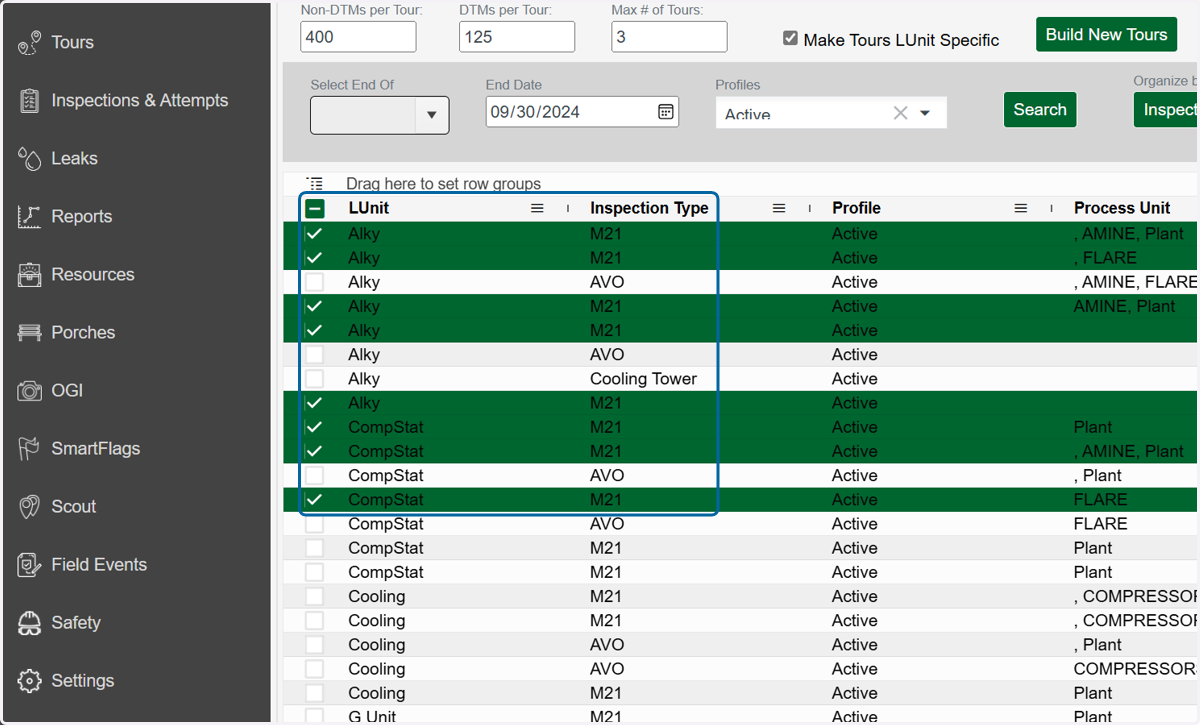Click the Safety helmet icon
This screenshot has height=725, width=1200.
point(30,622)
